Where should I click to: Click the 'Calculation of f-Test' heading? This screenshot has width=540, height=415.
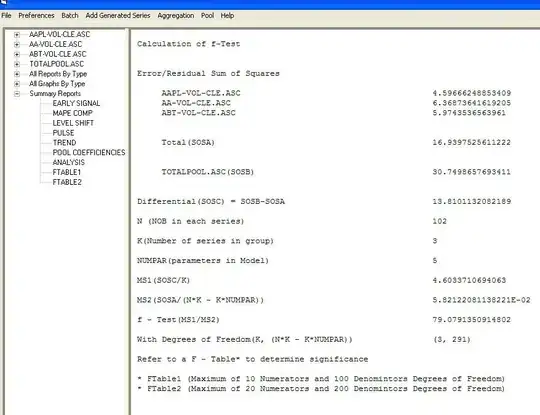tap(188, 44)
